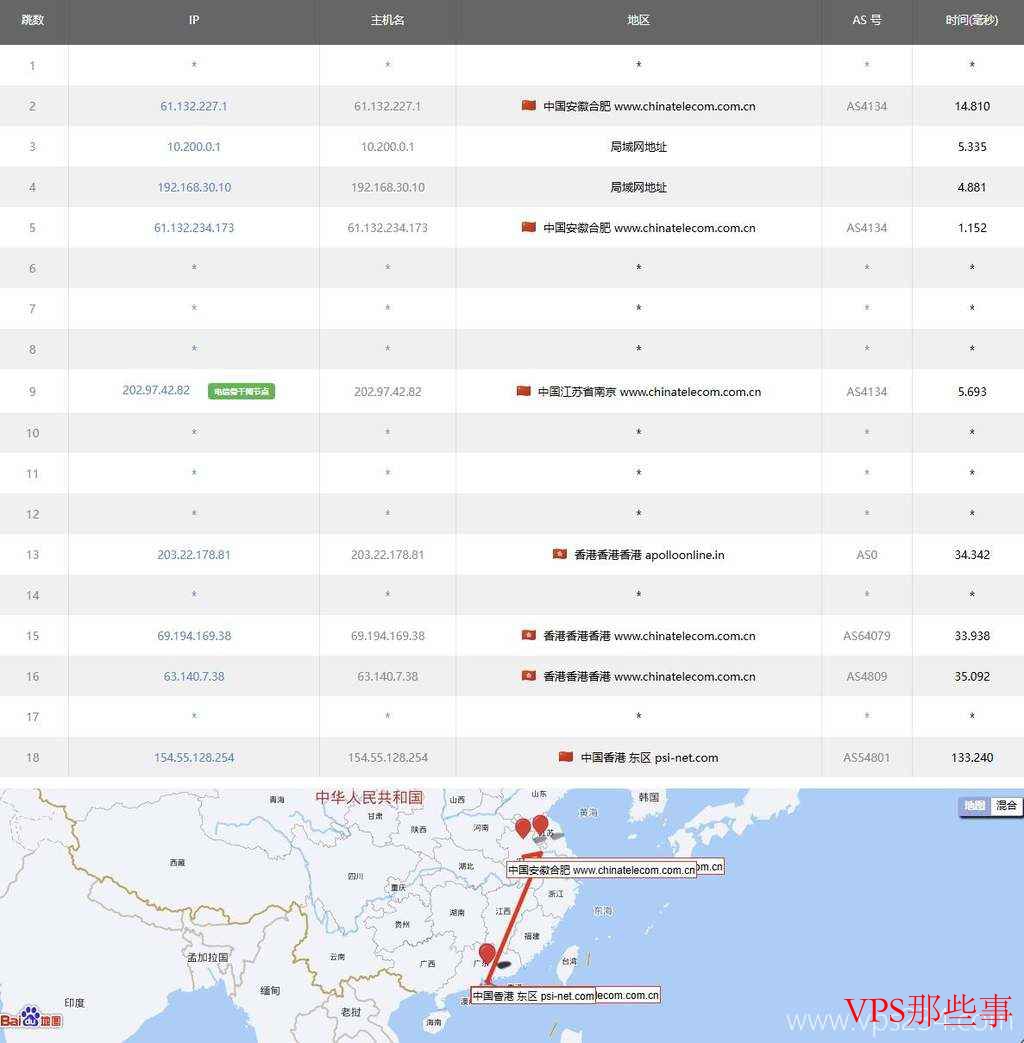
Task: Switch map to 地图 view
Action: tap(974, 806)
